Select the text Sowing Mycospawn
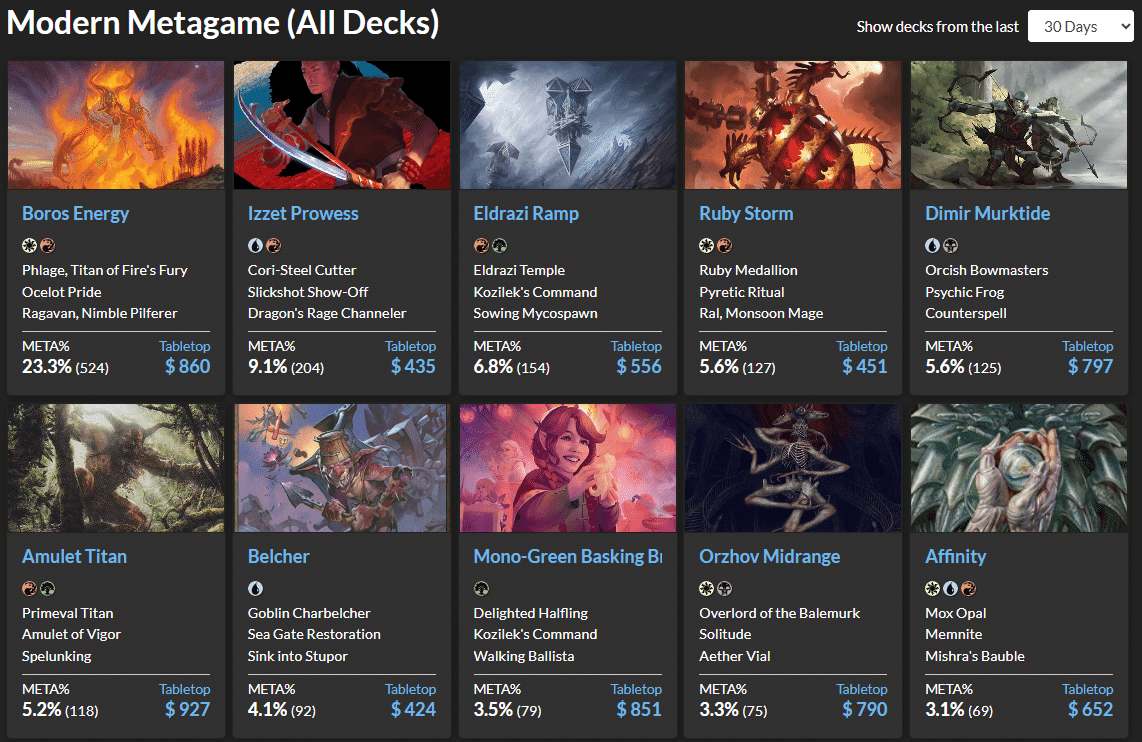1142x742 pixels. [535, 313]
